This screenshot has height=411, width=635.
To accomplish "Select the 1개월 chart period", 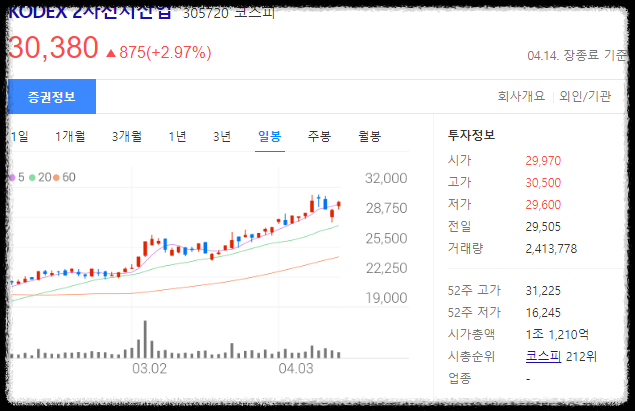I will coord(70,136).
